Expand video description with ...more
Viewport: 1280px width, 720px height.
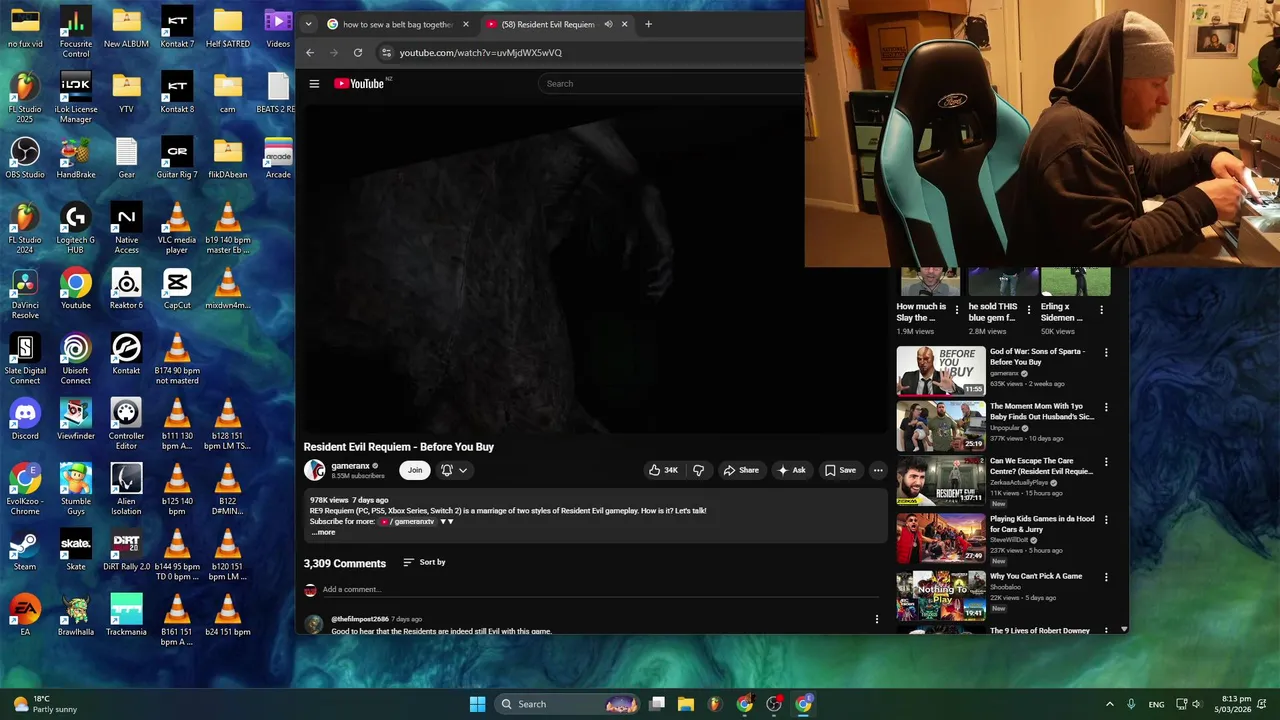[323, 532]
